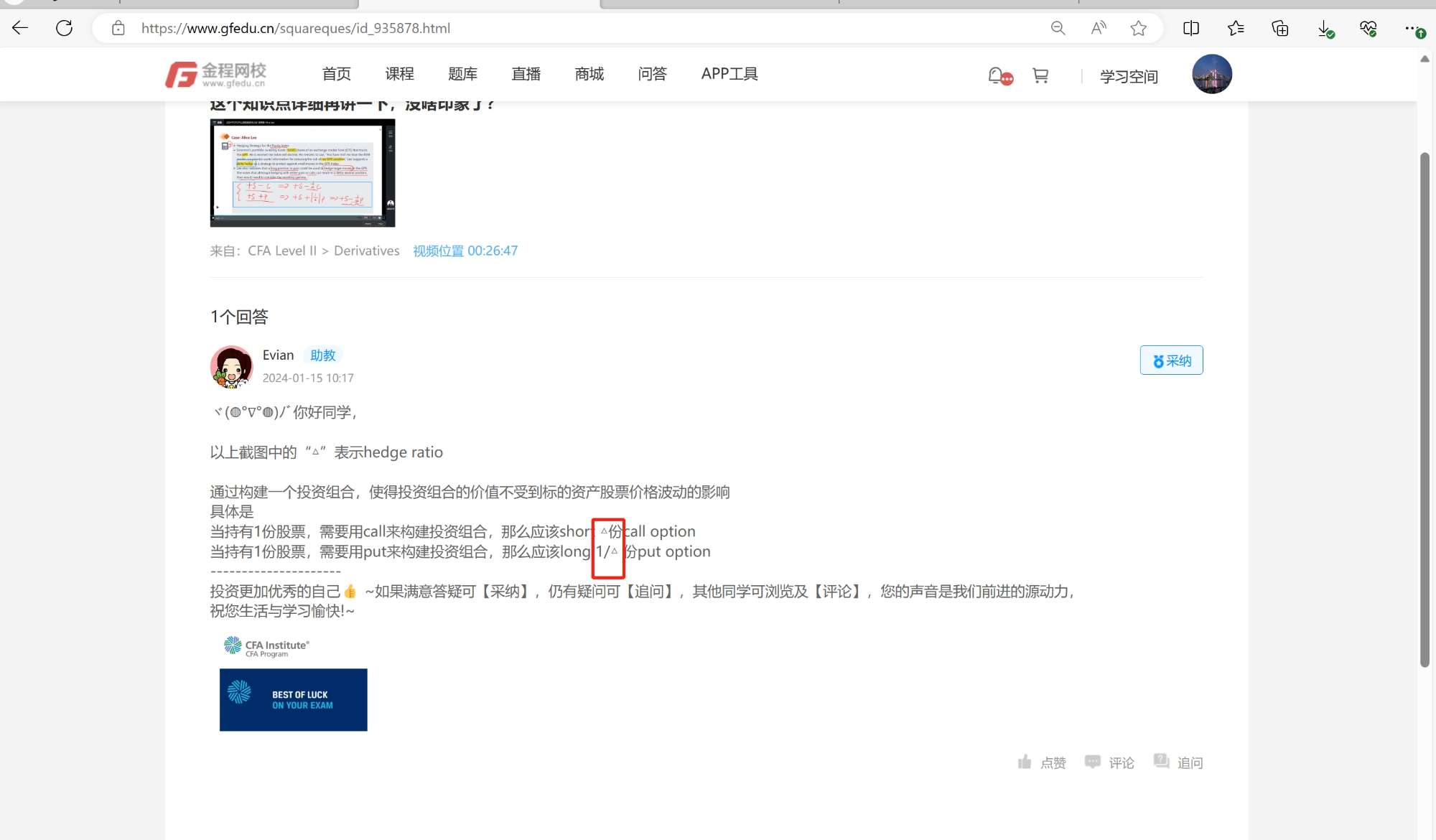1436x840 pixels.
Task: Refresh the page with reload icon
Action: [x=64, y=28]
